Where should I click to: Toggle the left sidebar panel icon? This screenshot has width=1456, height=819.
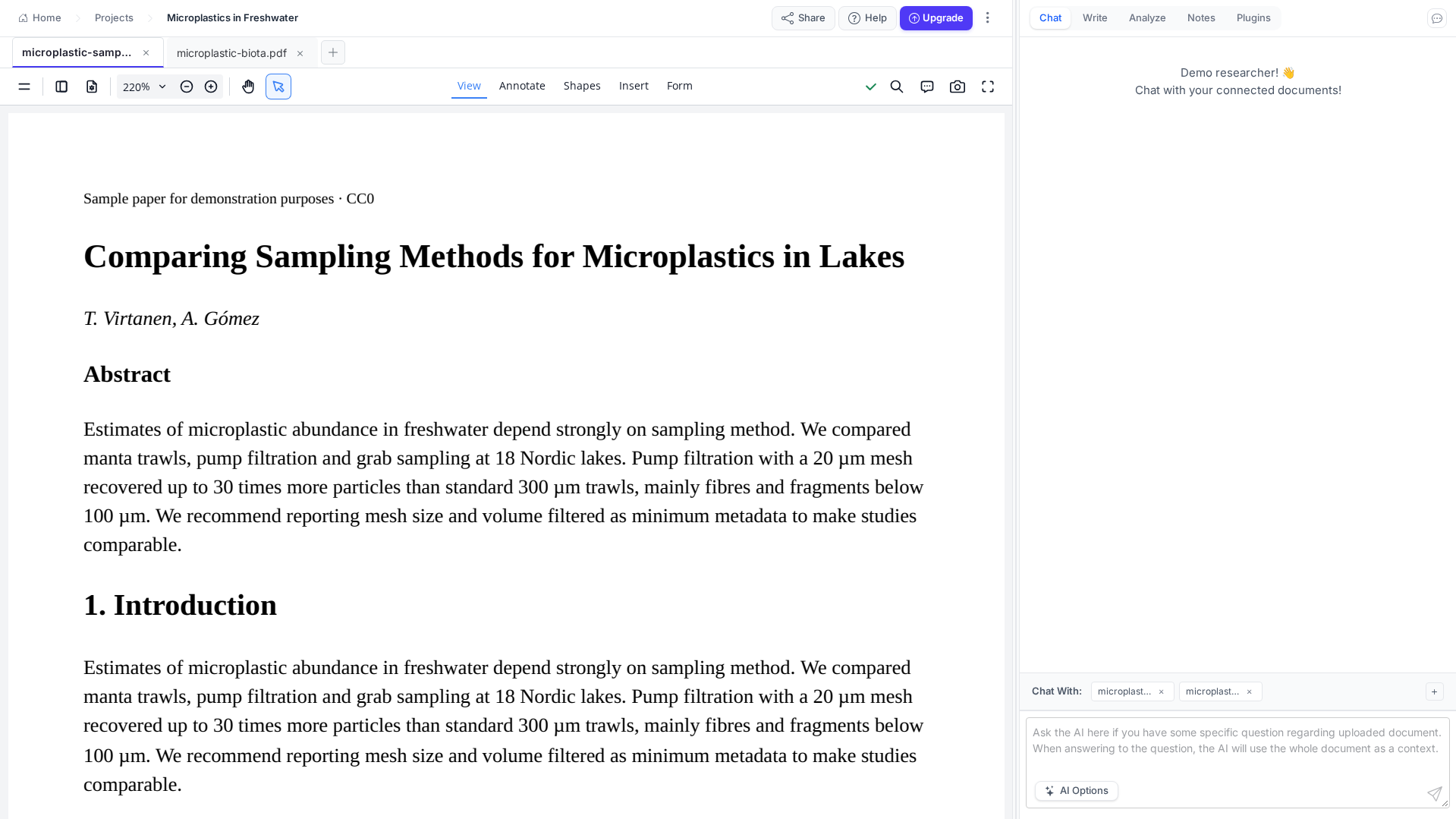(x=61, y=87)
